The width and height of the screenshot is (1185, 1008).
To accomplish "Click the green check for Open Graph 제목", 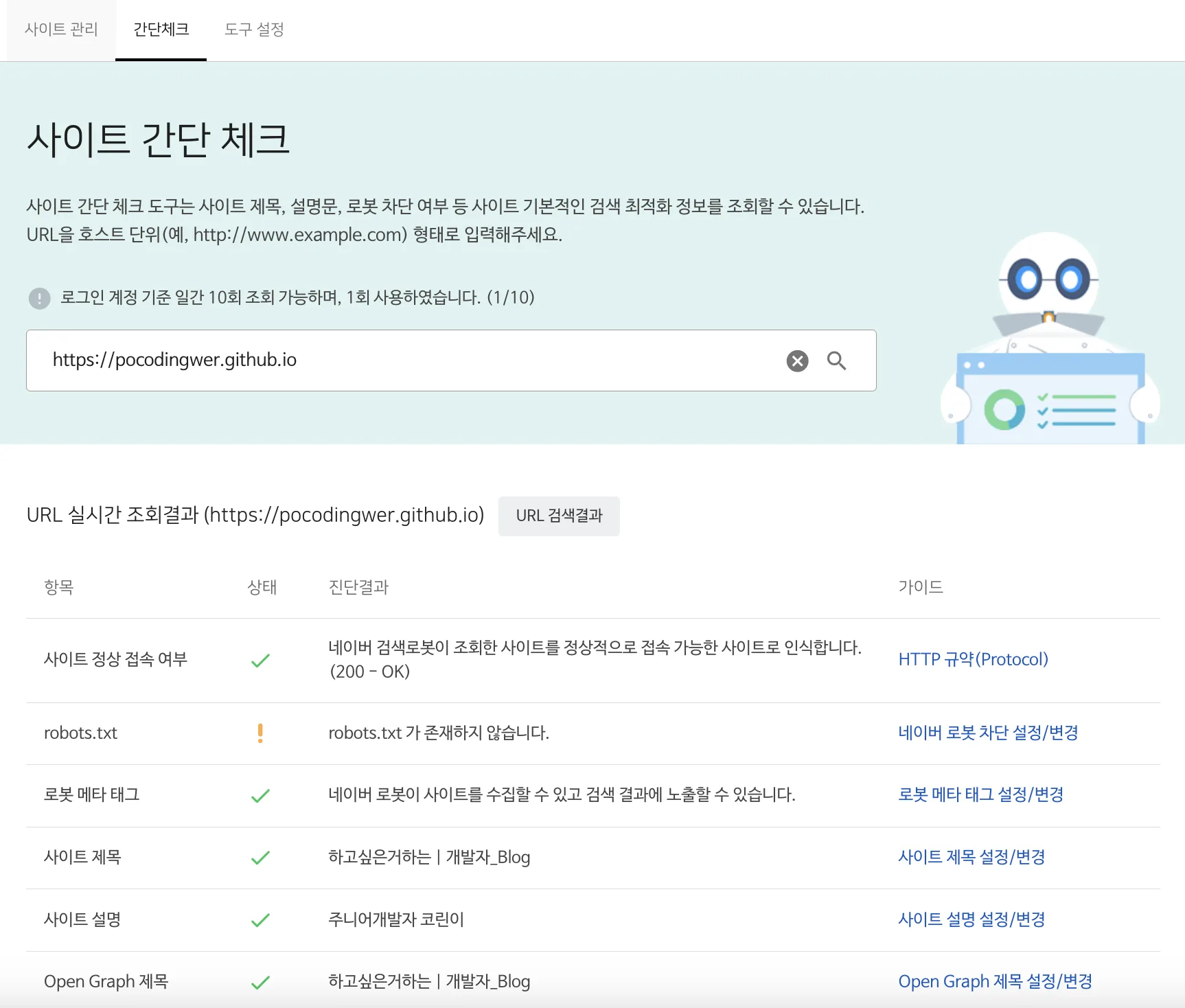I will click(x=260, y=983).
